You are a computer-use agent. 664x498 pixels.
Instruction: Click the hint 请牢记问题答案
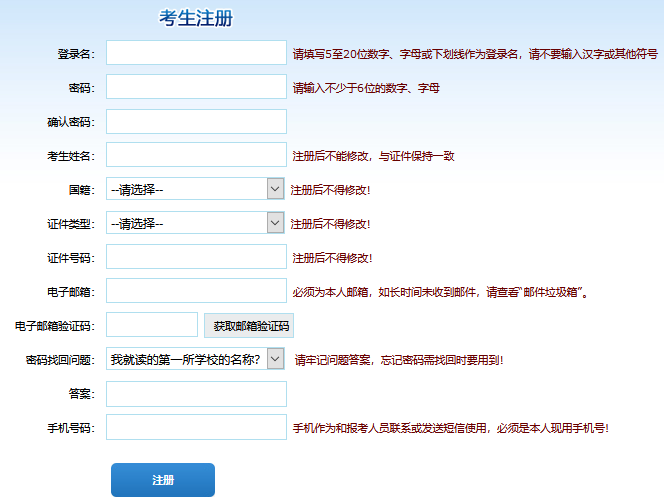(x=399, y=360)
